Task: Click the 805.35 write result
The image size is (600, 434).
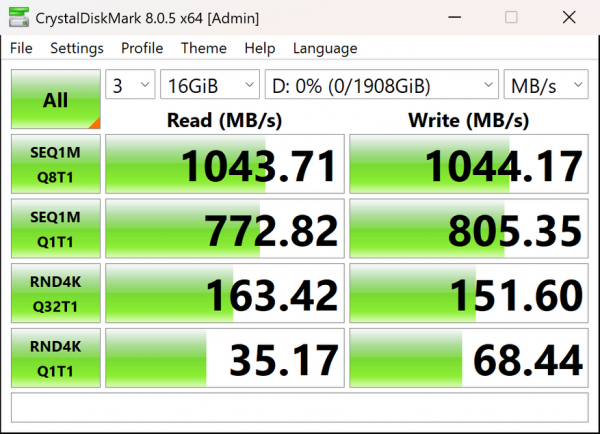Action: [x=469, y=228]
